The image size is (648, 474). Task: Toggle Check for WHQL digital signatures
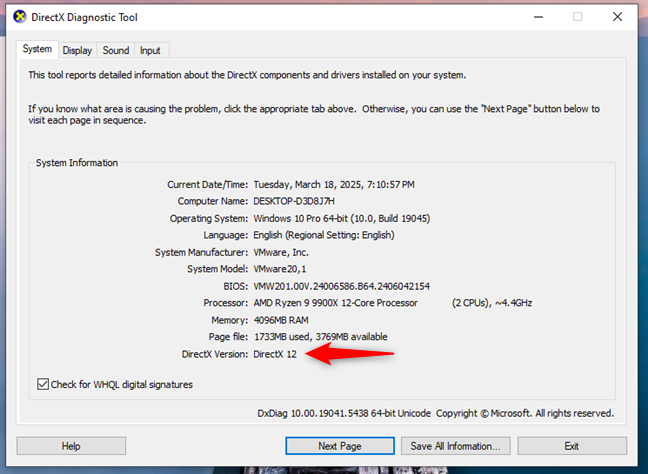[115, 384]
